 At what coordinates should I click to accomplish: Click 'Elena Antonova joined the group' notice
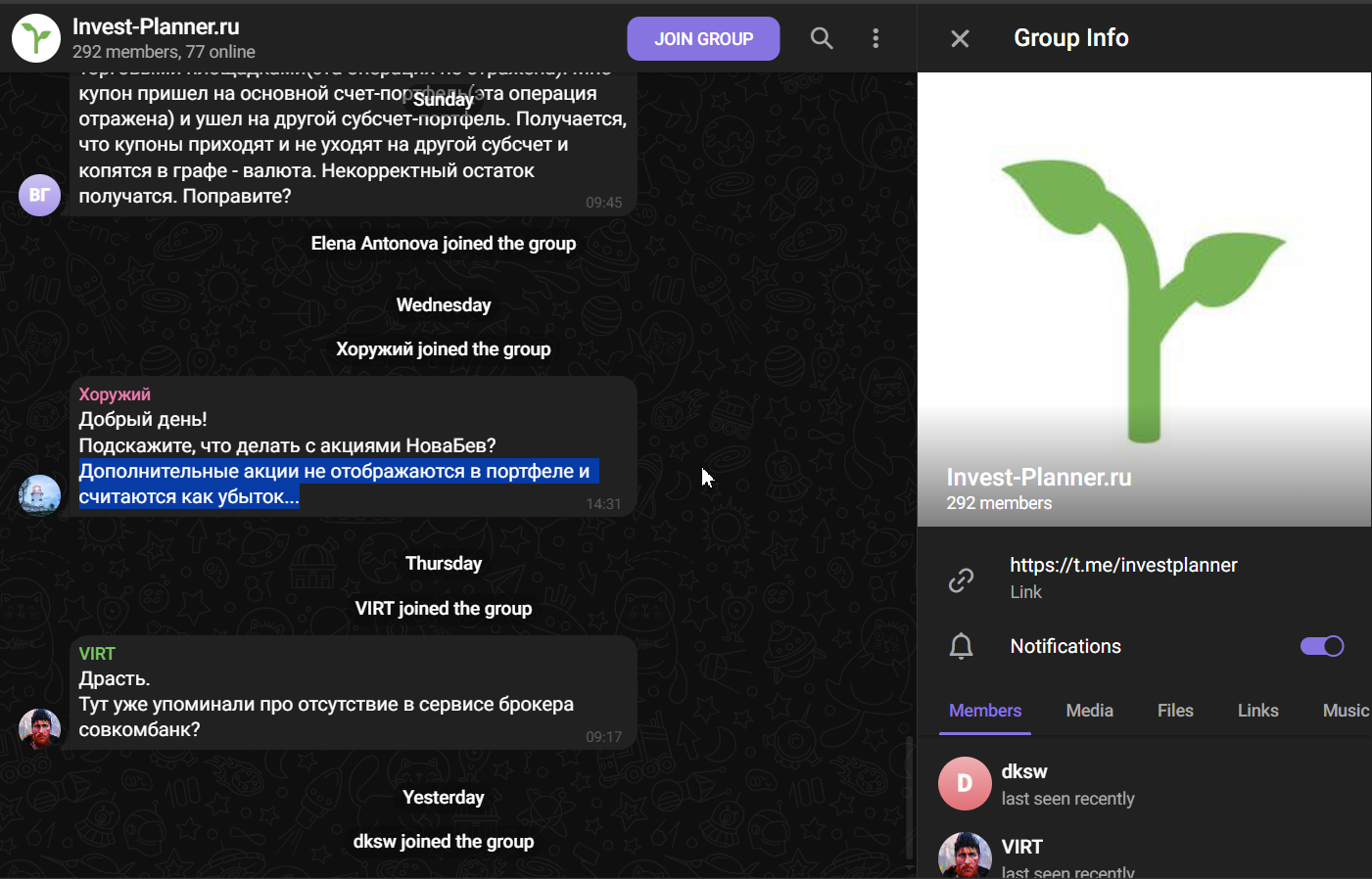[444, 244]
